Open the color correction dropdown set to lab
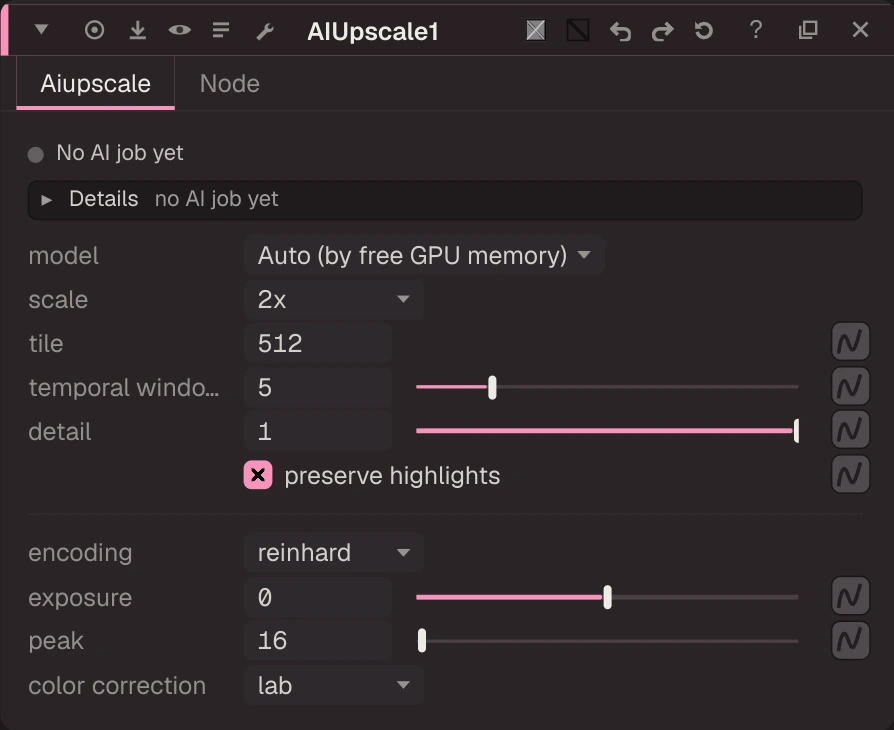The height and width of the screenshot is (730, 894). tap(334, 685)
